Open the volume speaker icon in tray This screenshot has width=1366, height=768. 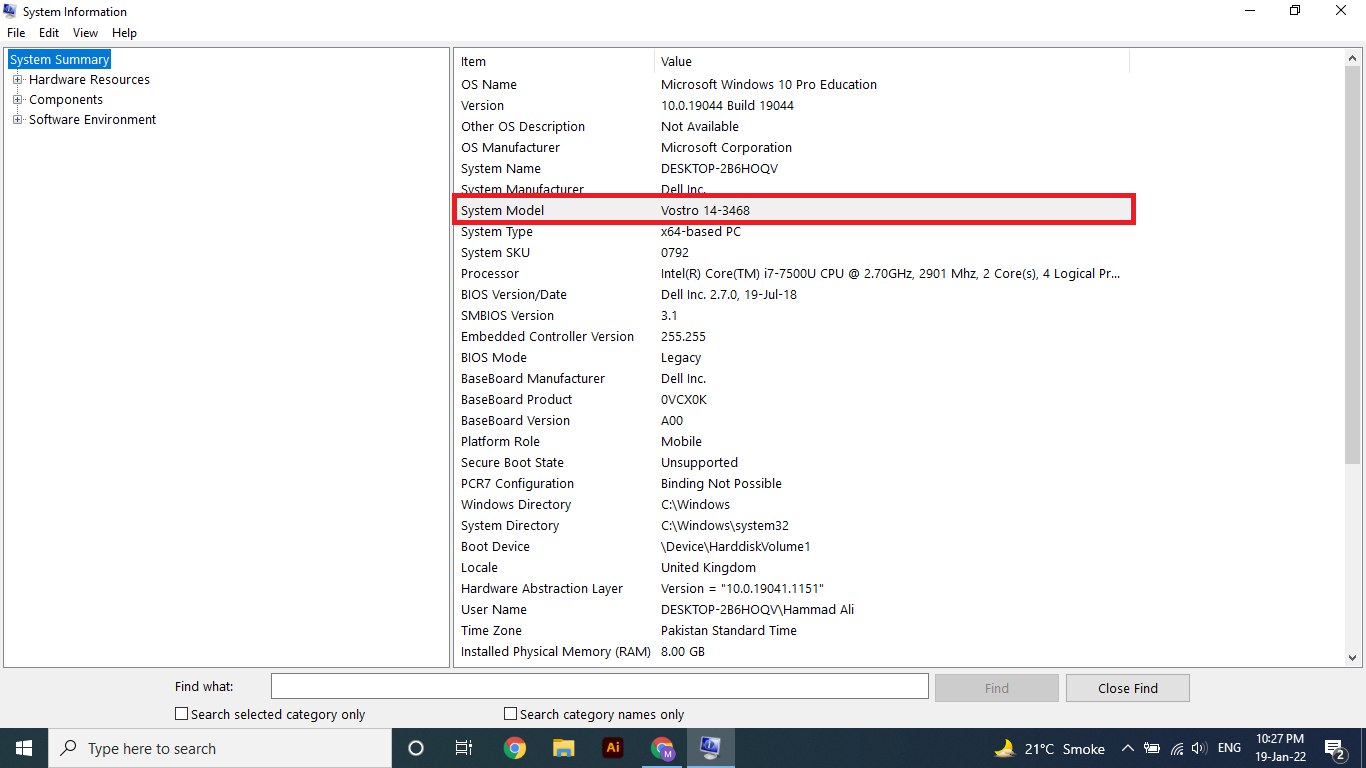click(1199, 748)
